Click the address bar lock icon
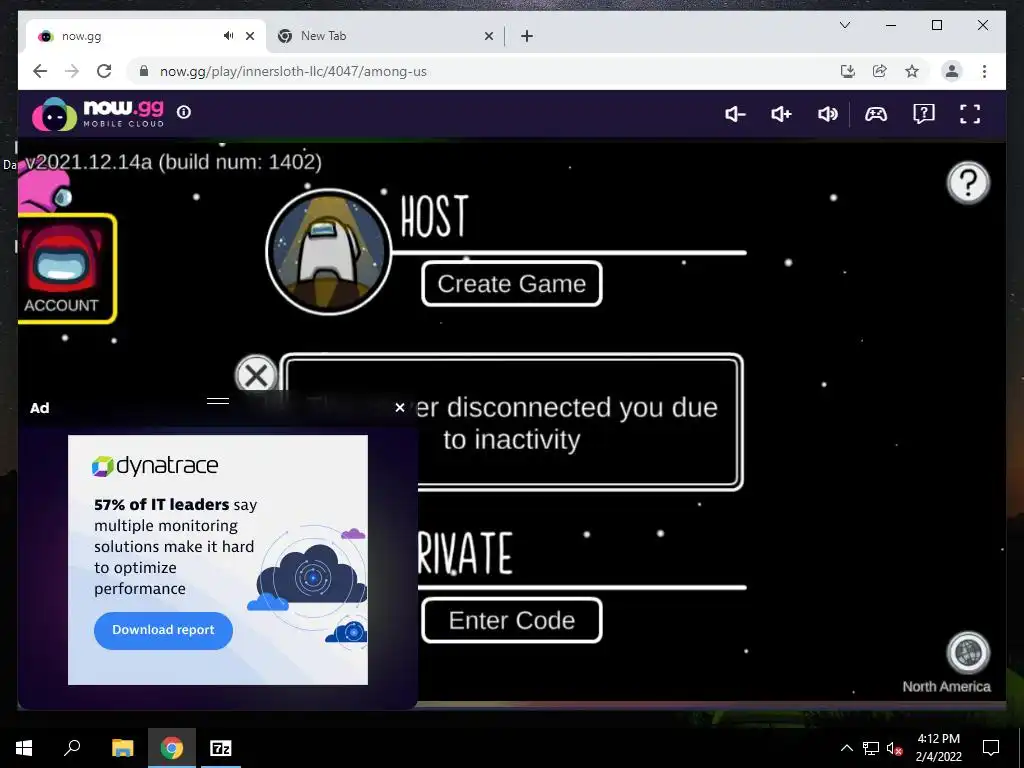This screenshot has width=1024, height=768. pos(144,71)
